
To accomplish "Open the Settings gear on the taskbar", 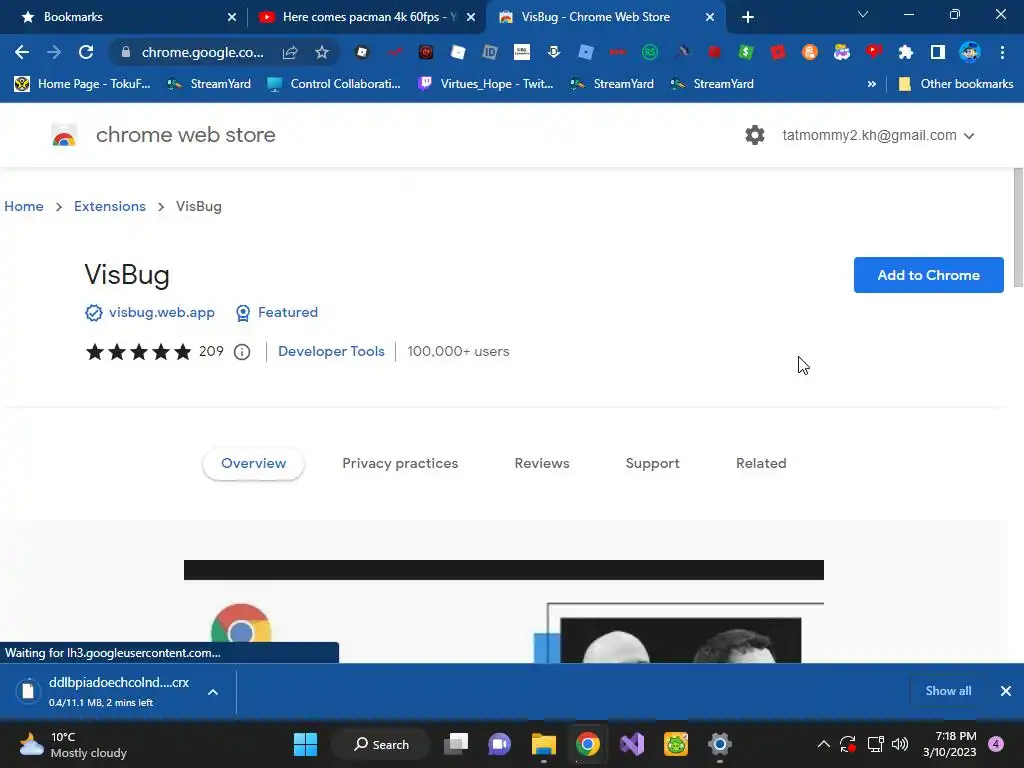I will pos(720,744).
